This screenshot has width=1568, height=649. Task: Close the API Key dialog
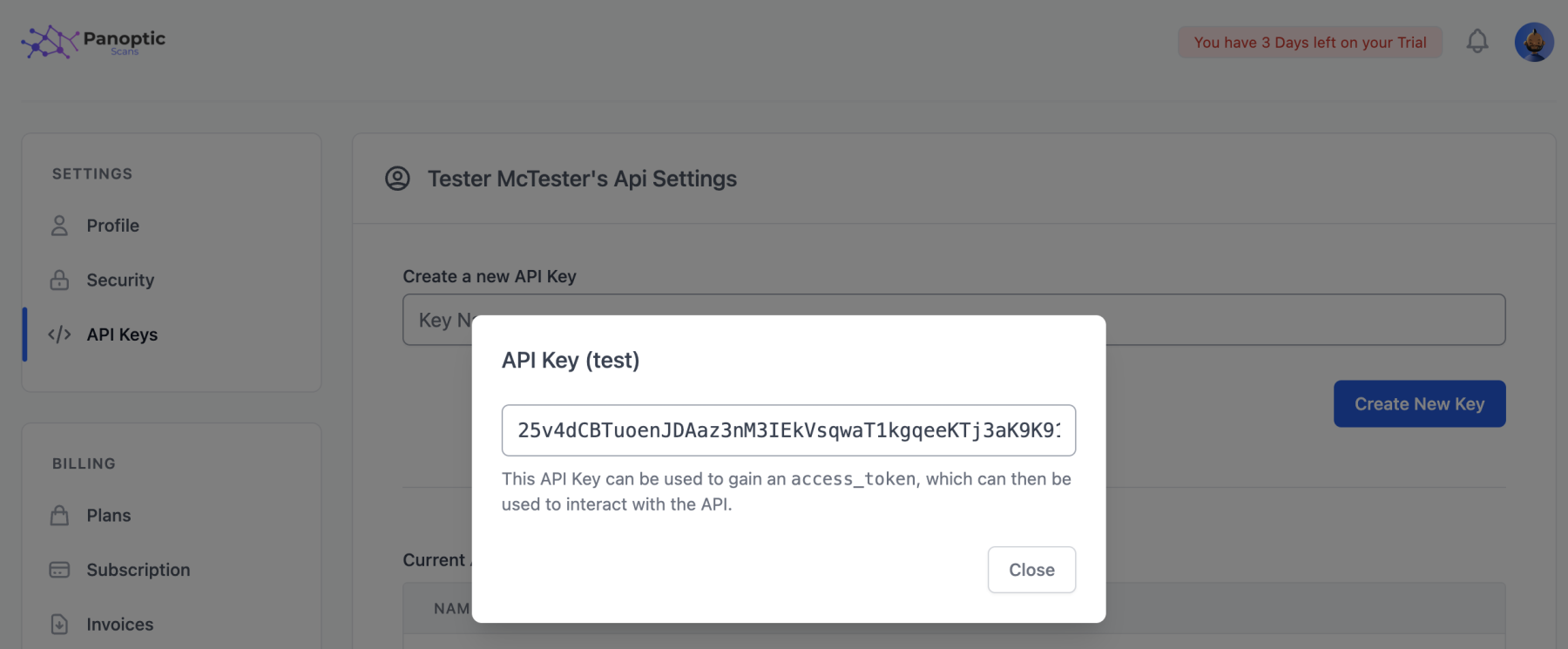click(1031, 570)
